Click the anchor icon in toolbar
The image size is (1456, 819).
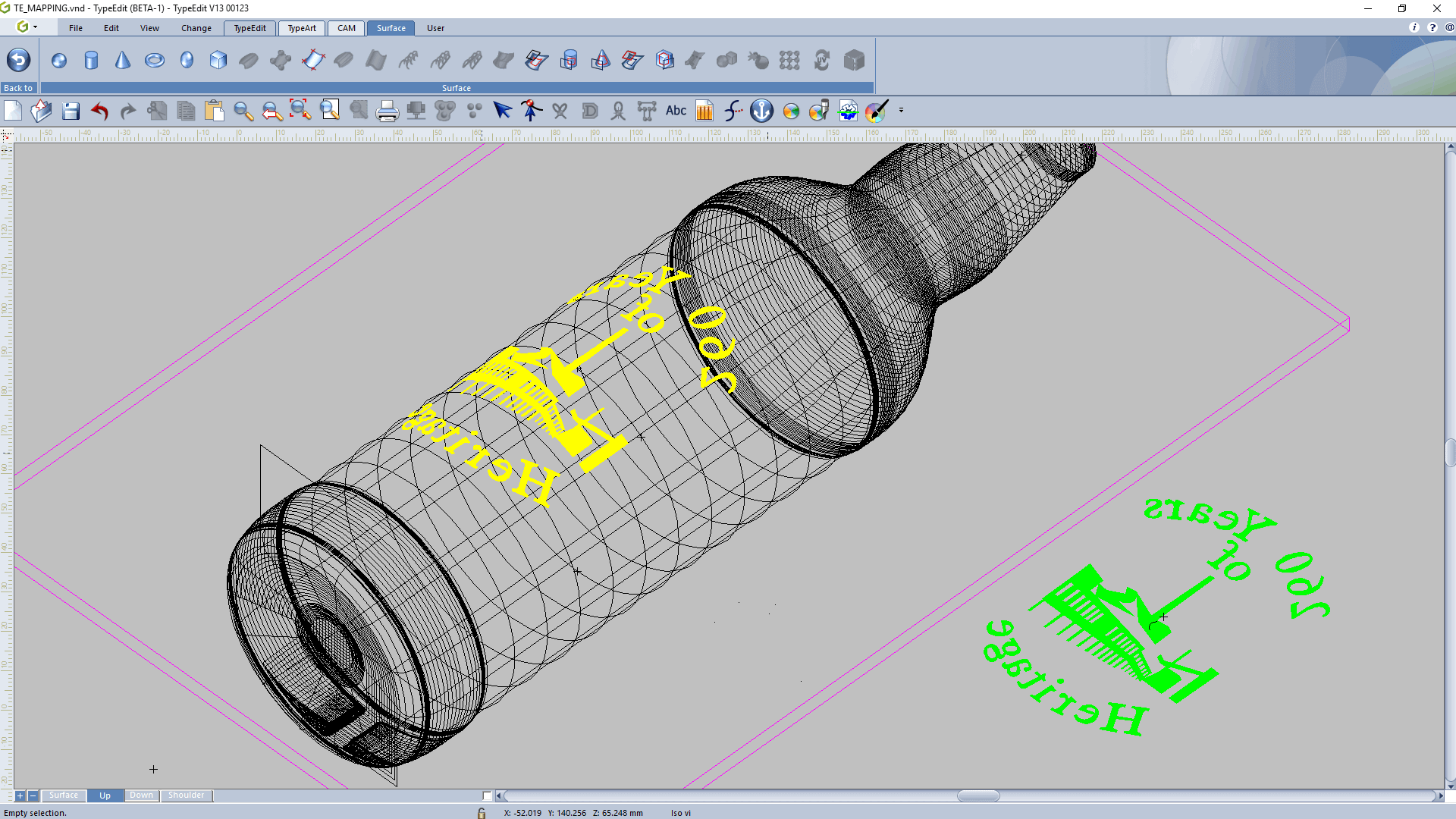[x=761, y=111]
